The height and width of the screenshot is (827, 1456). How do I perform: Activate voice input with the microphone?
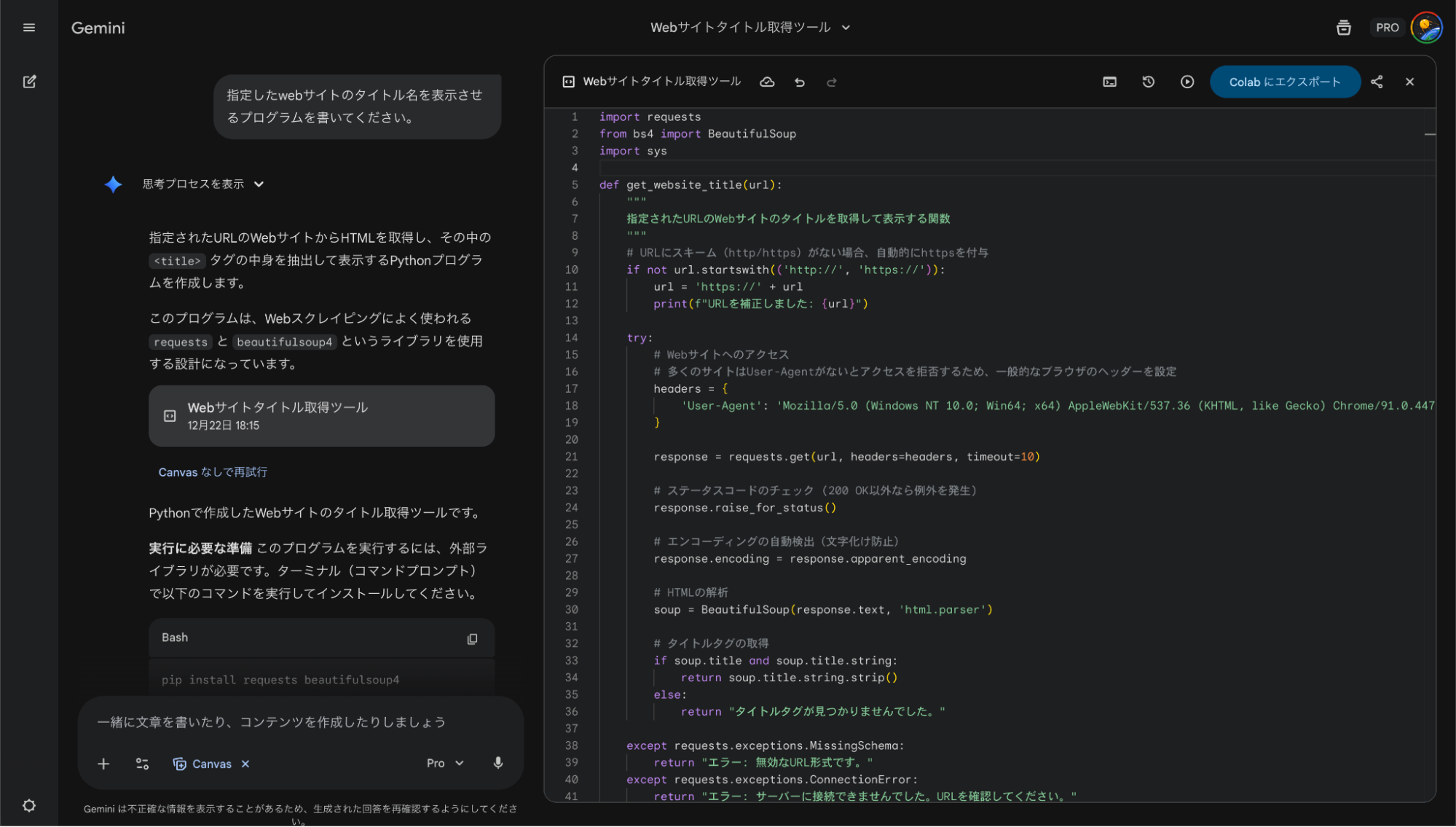coord(498,763)
